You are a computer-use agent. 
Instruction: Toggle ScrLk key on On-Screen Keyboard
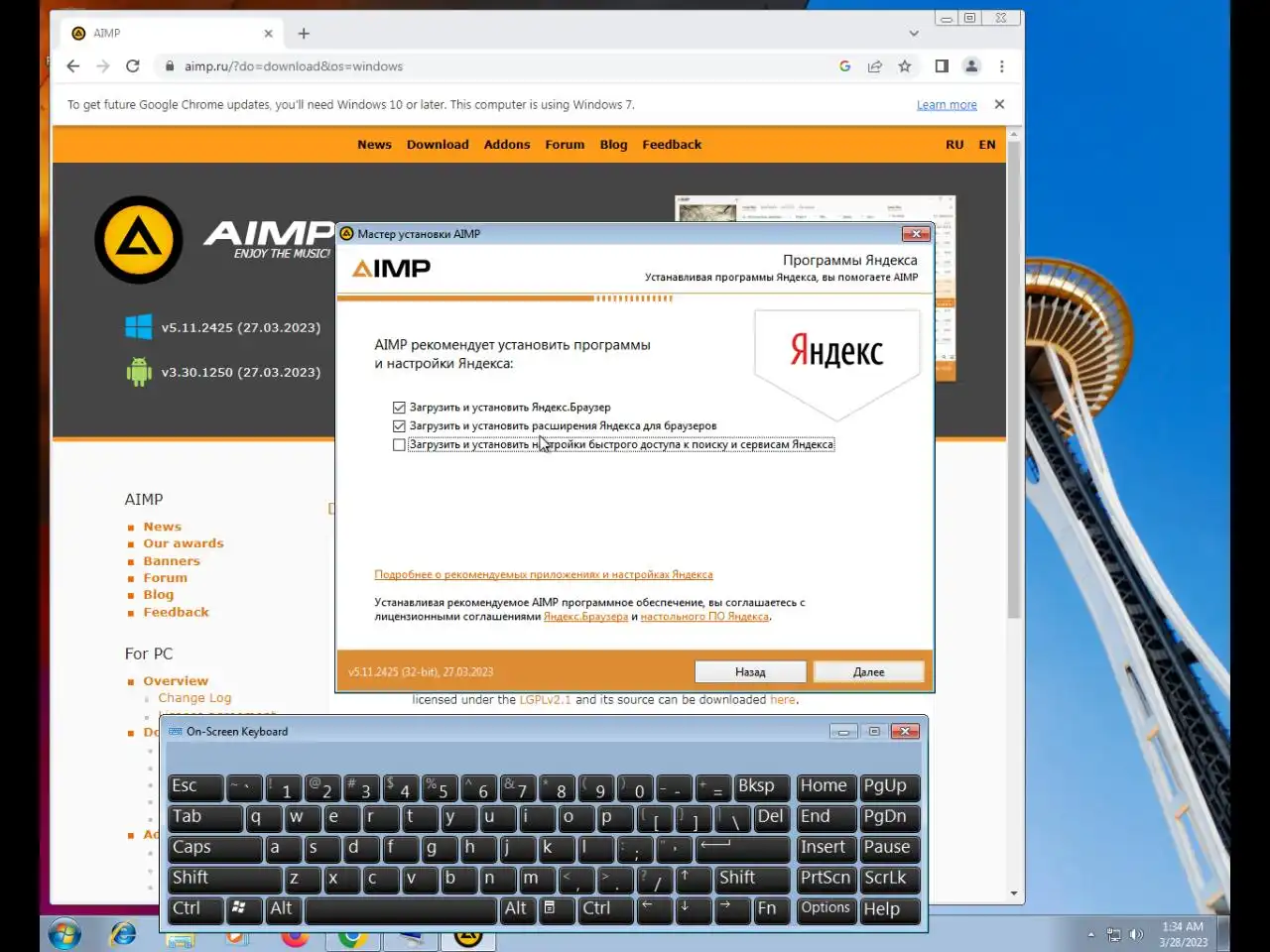point(890,879)
